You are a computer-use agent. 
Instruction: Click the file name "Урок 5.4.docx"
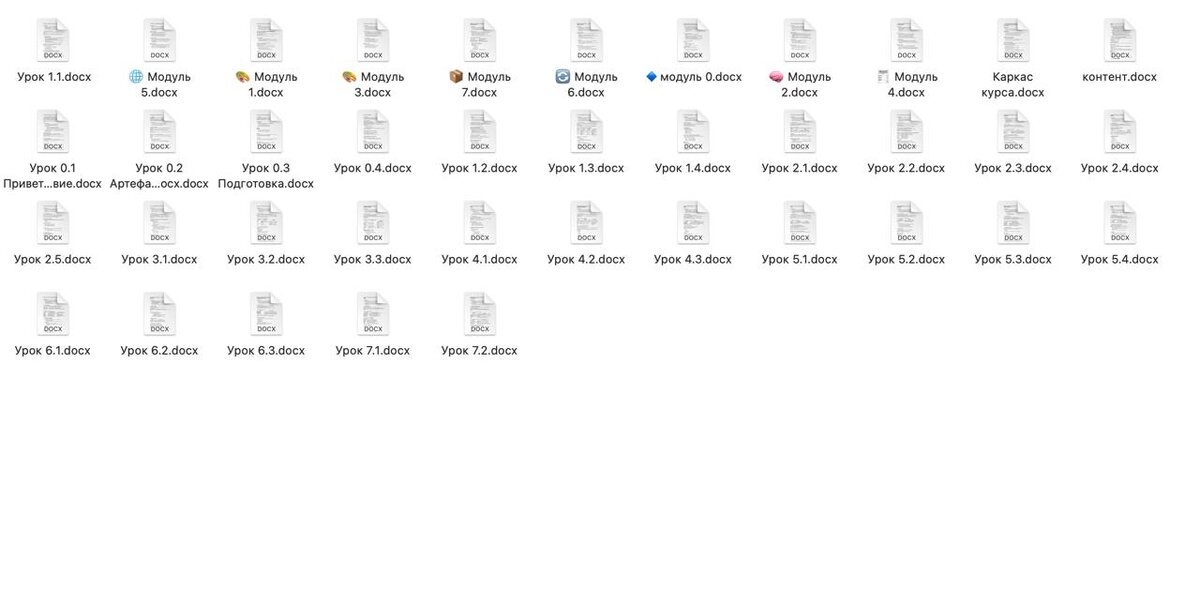pos(1120,260)
